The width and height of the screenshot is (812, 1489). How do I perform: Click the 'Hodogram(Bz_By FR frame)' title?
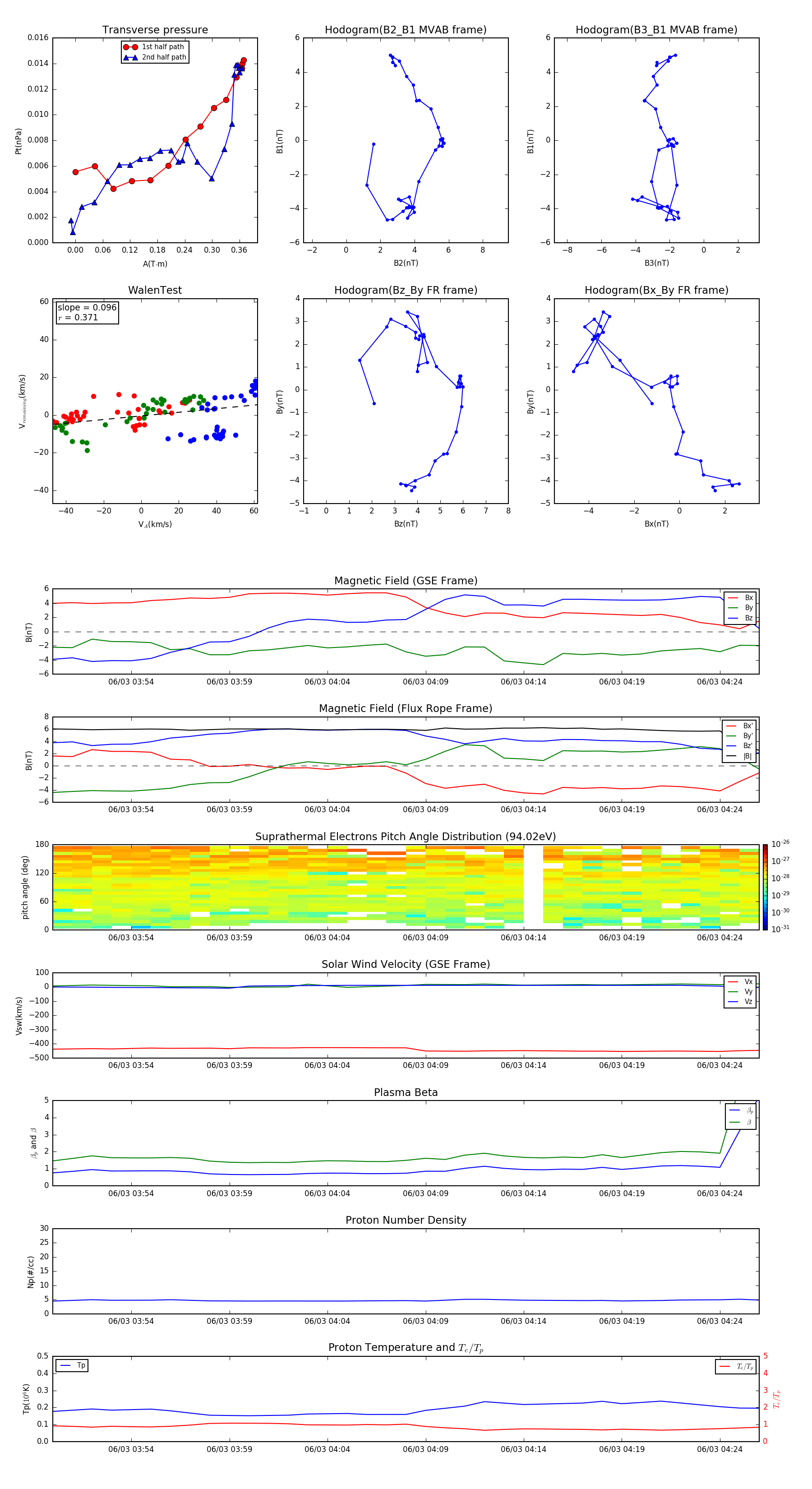(x=406, y=290)
